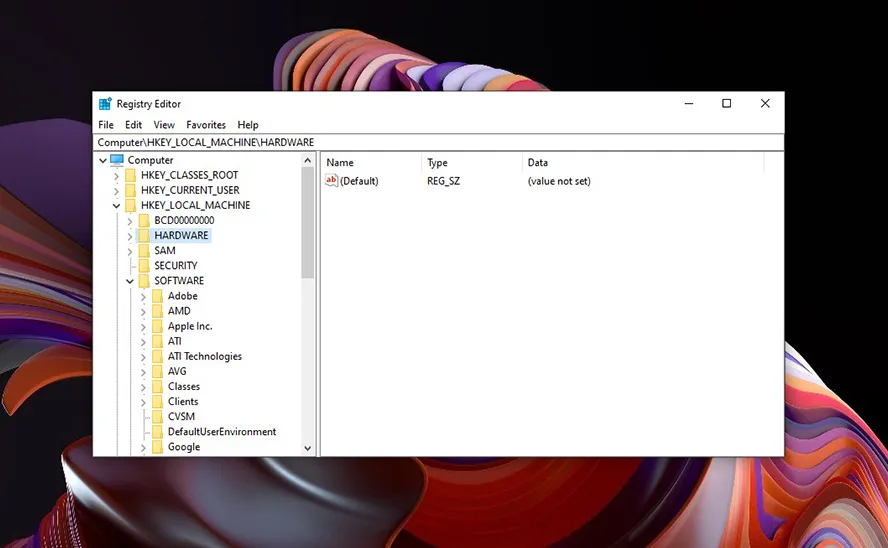Collapse the HKEY_LOCAL_MACHINE branch
The height and width of the screenshot is (548, 888).
click(116, 206)
